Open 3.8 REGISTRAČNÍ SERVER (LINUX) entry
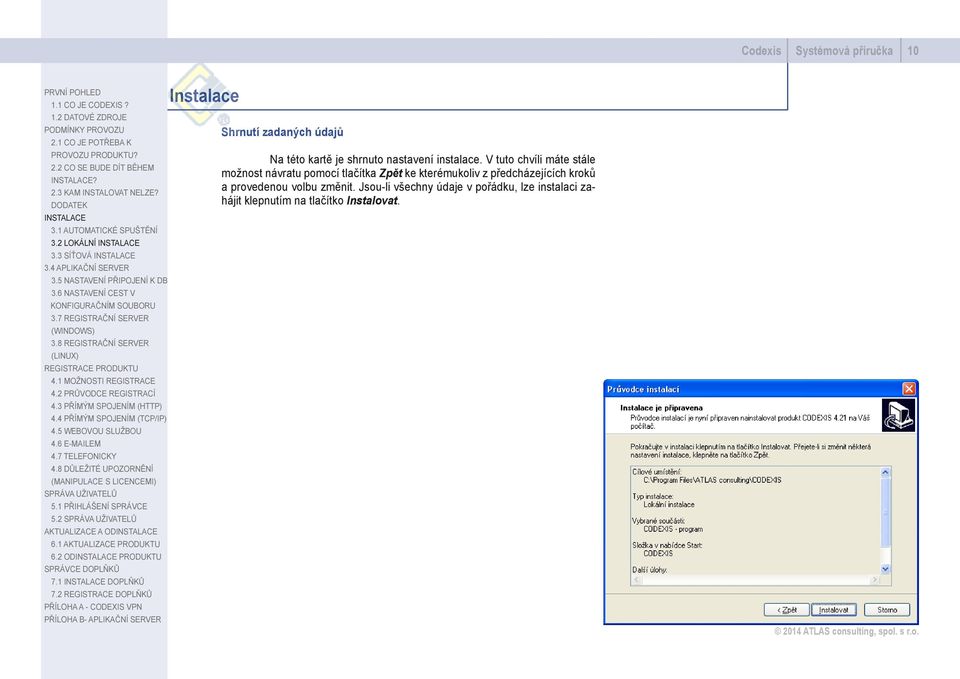Image resolution: width=960 pixels, height=679 pixels. (100, 350)
